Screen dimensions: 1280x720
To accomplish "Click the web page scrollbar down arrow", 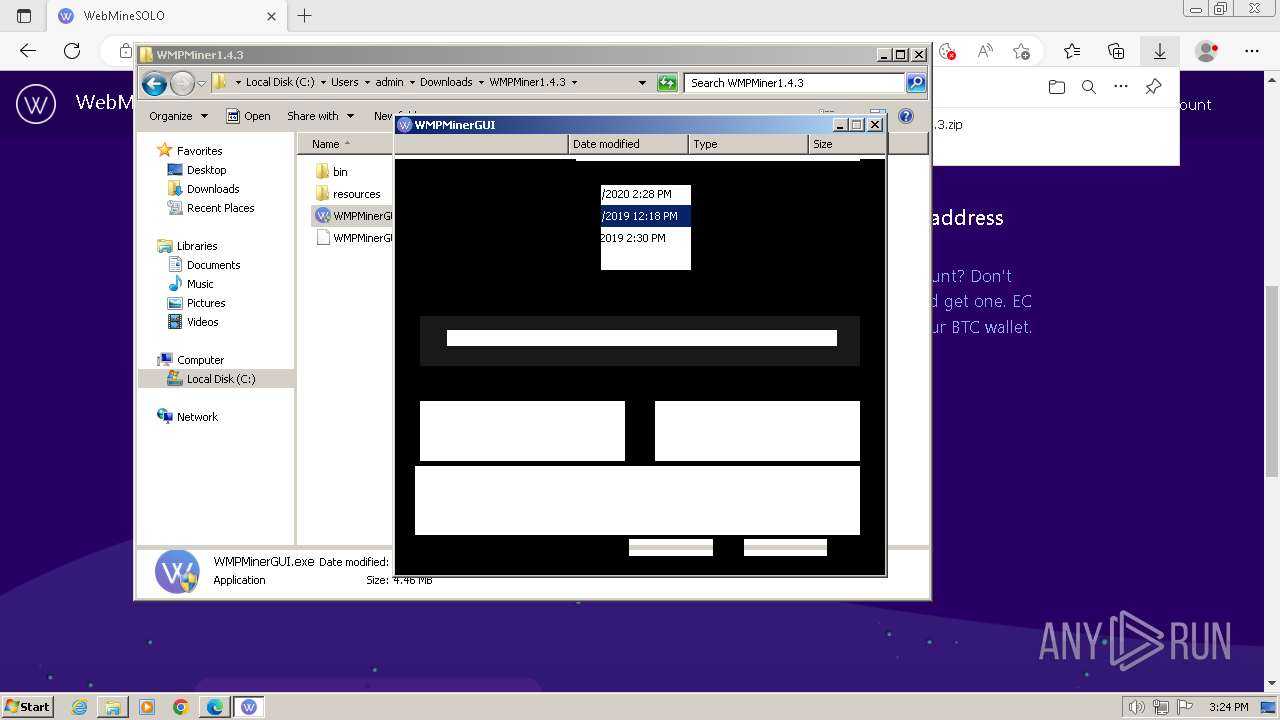I will (x=1272, y=684).
